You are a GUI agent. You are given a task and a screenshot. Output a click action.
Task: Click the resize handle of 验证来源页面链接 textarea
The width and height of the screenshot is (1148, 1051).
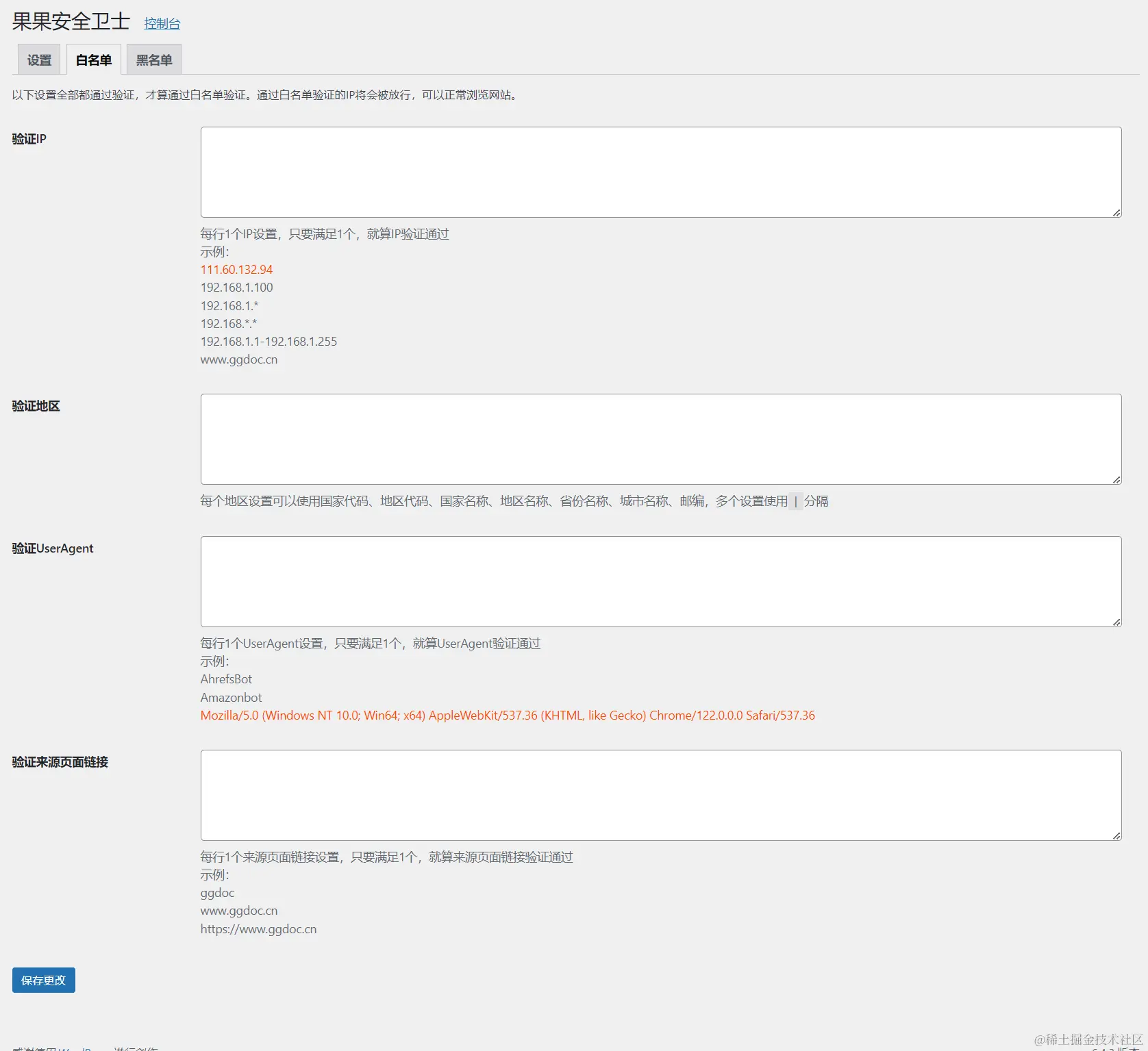(x=1116, y=836)
